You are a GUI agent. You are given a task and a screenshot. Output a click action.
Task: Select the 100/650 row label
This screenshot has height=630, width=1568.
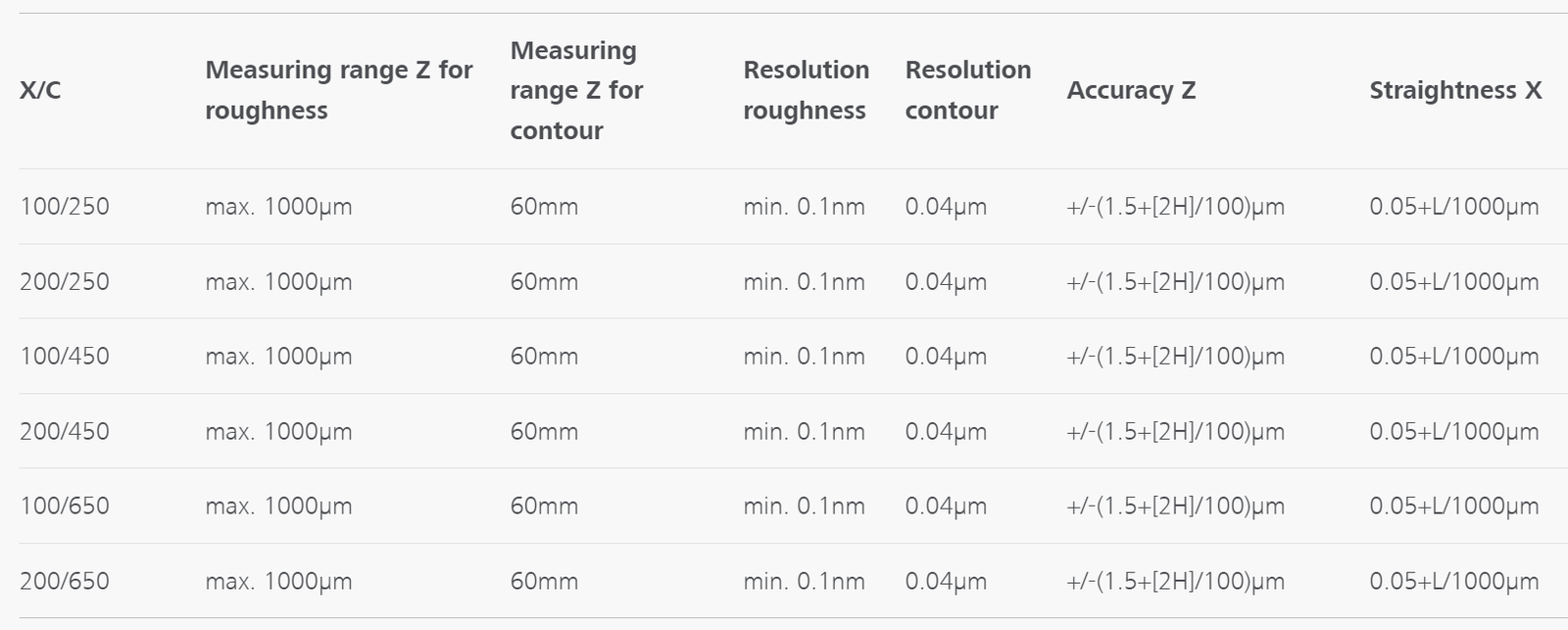[x=65, y=507]
